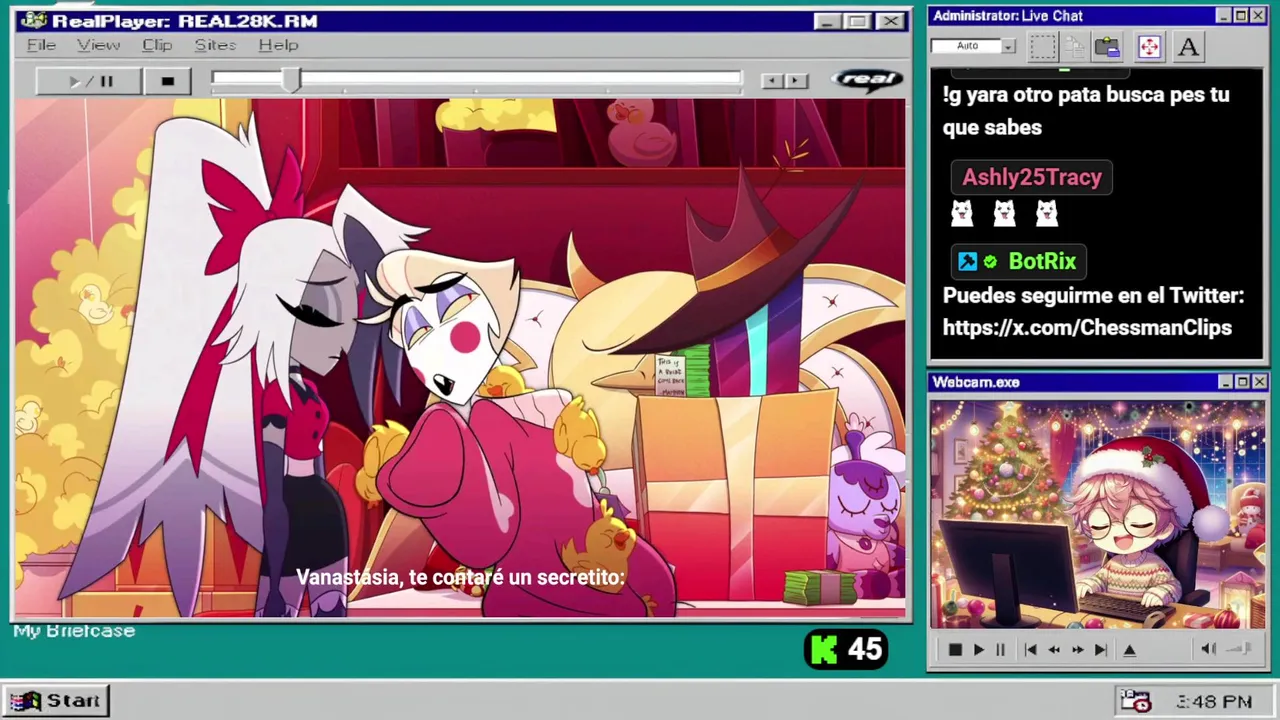Select the marquee selection tool in Live Chat
The image size is (1280, 720).
(1043, 47)
